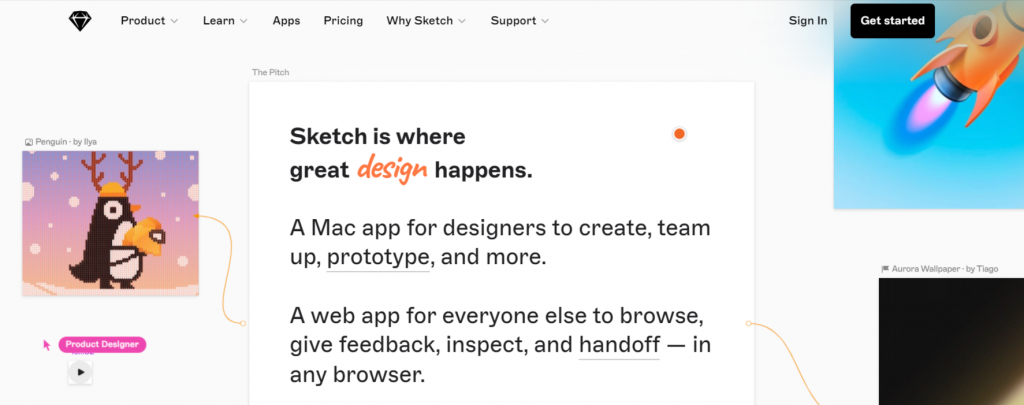Click the Sketch diamond logo
The width and height of the screenshot is (1024, 405).
[x=80, y=21]
